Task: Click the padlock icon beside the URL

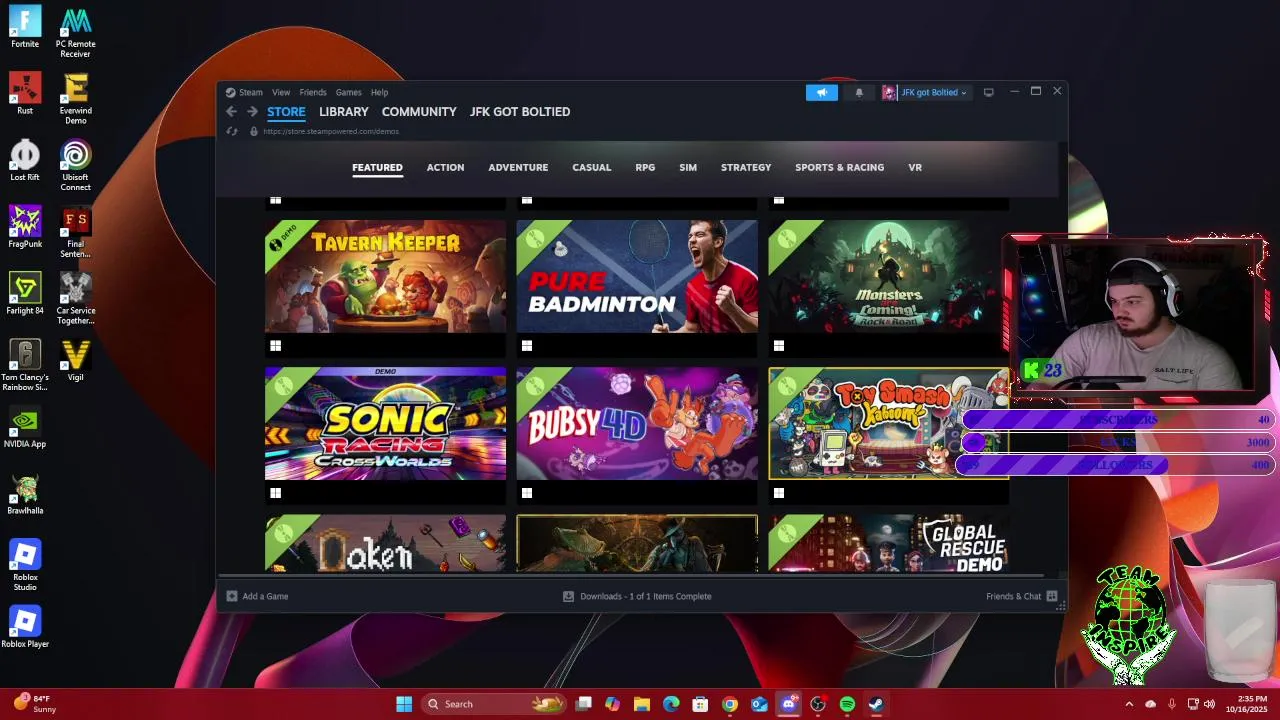Action: tap(254, 131)
